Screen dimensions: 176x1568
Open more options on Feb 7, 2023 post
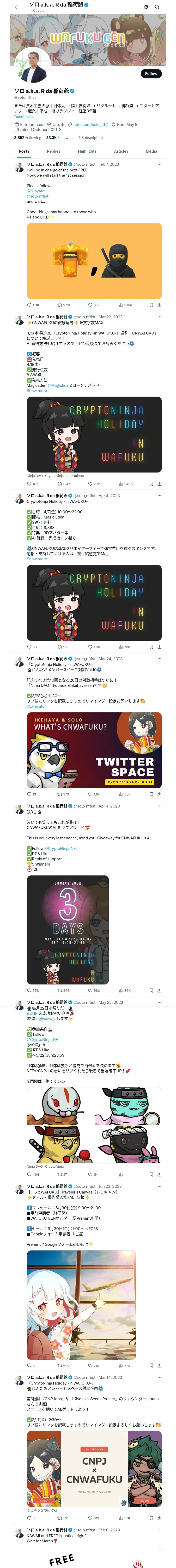point(159,164)
